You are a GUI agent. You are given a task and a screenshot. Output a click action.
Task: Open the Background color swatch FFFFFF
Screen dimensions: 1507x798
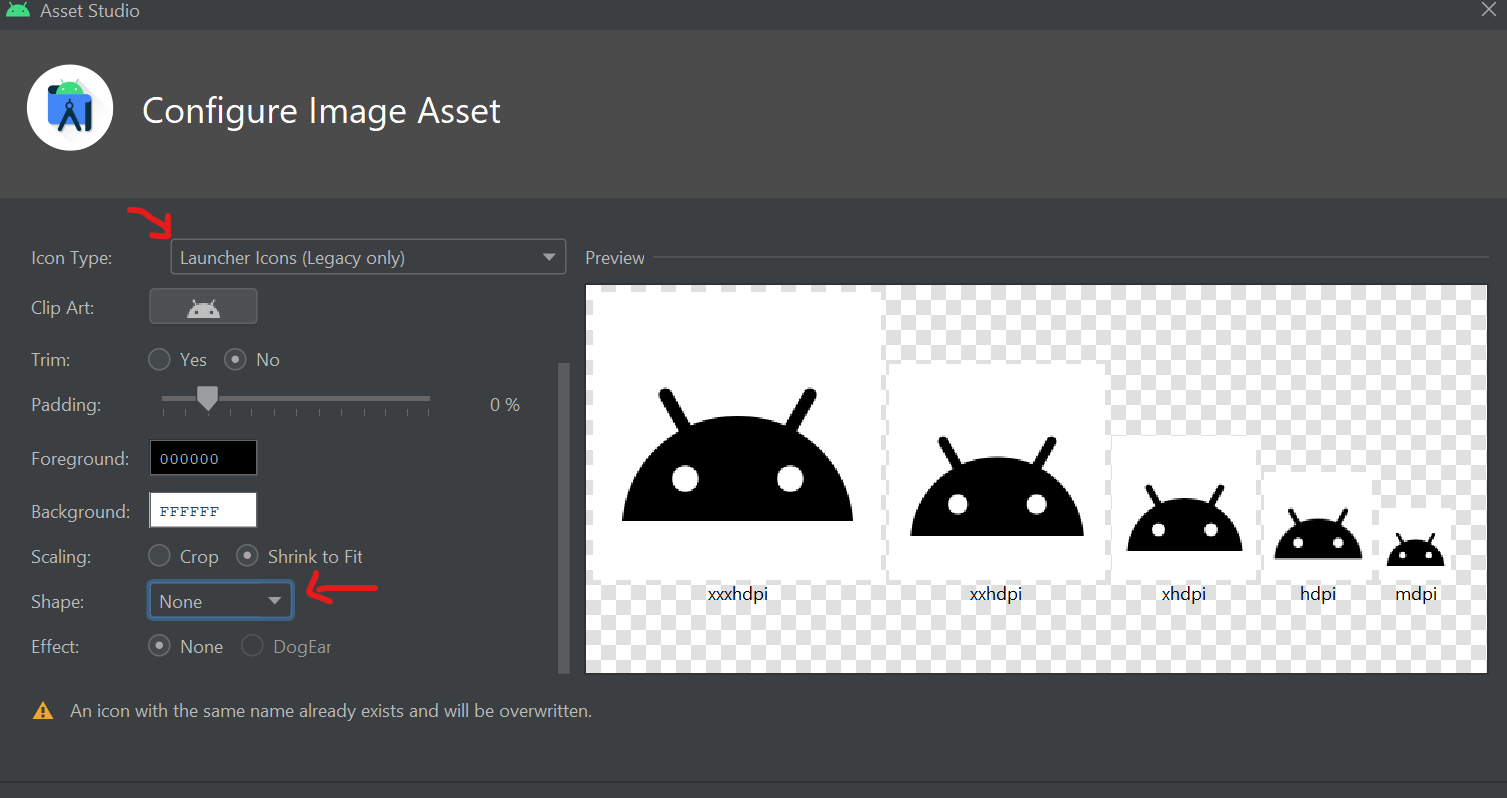pos(203,510)
